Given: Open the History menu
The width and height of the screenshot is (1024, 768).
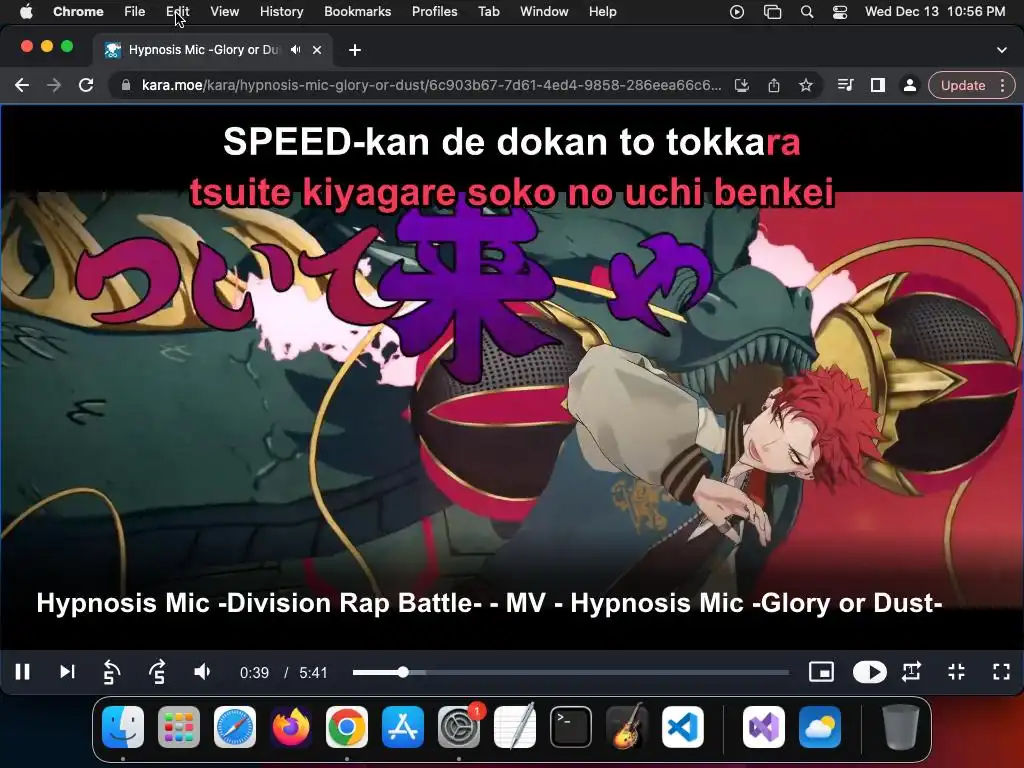Looking at the screenshot, I should (281, 12).
